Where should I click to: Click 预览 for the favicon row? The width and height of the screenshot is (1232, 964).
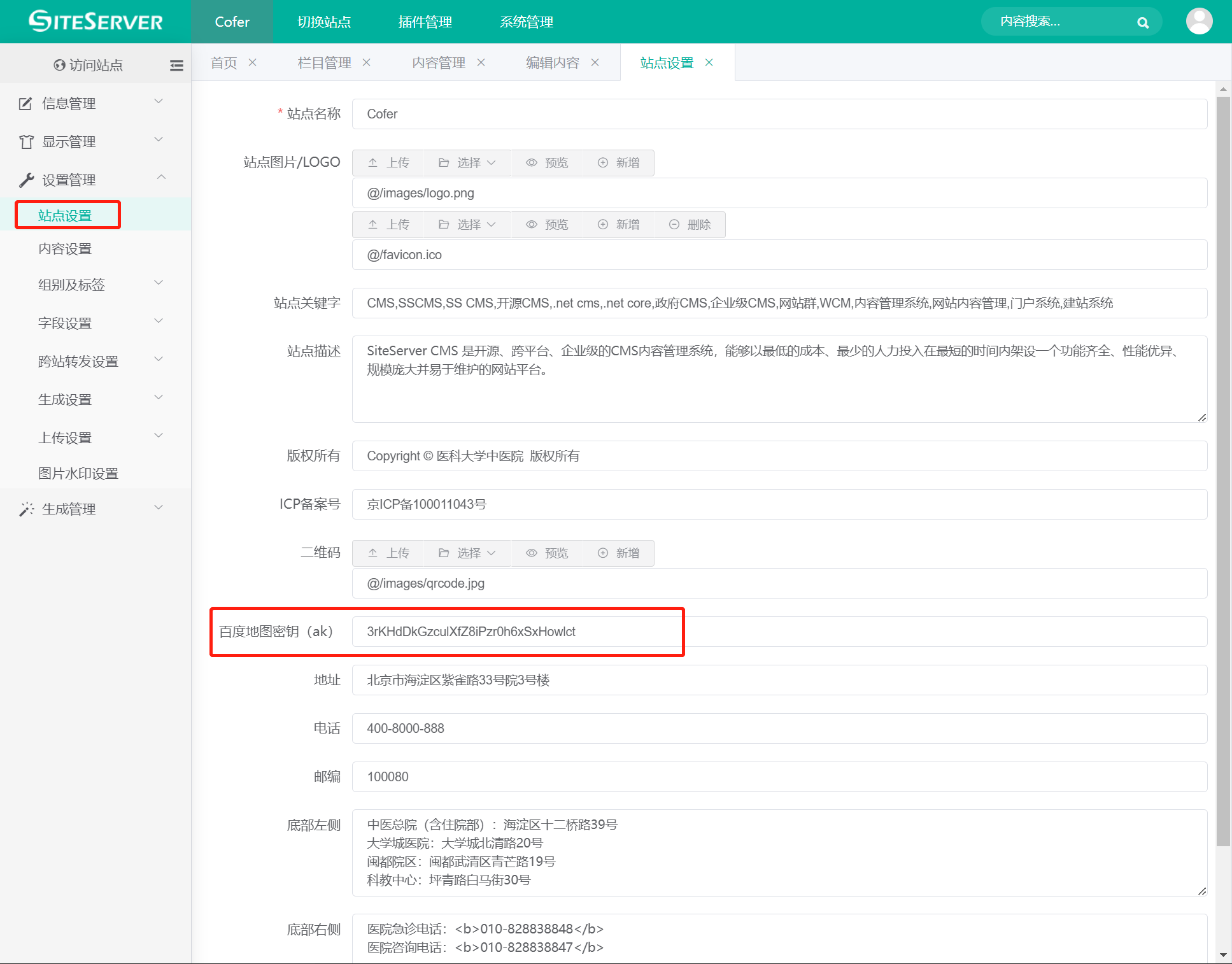[547, 225]
